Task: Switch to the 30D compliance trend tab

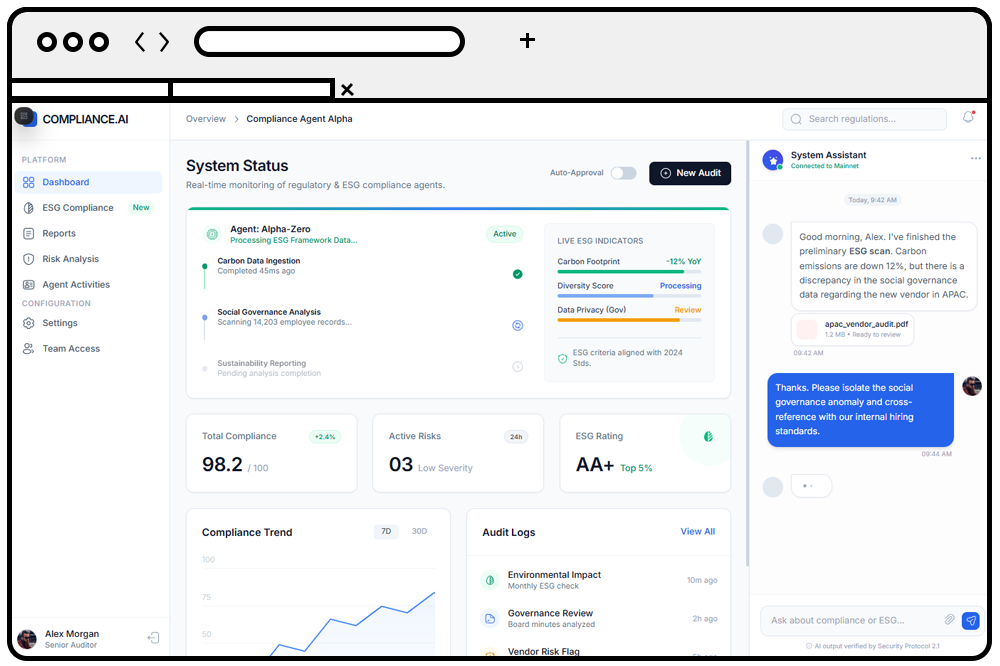Action: click(419, 531)
